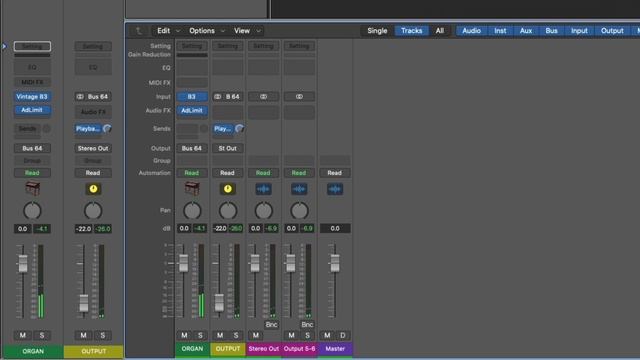Image resolution: width=640 pixels, height=360 pixels.
Task: Click the Setting button on inspector ORGAN strip
Action: pos(32,46)
